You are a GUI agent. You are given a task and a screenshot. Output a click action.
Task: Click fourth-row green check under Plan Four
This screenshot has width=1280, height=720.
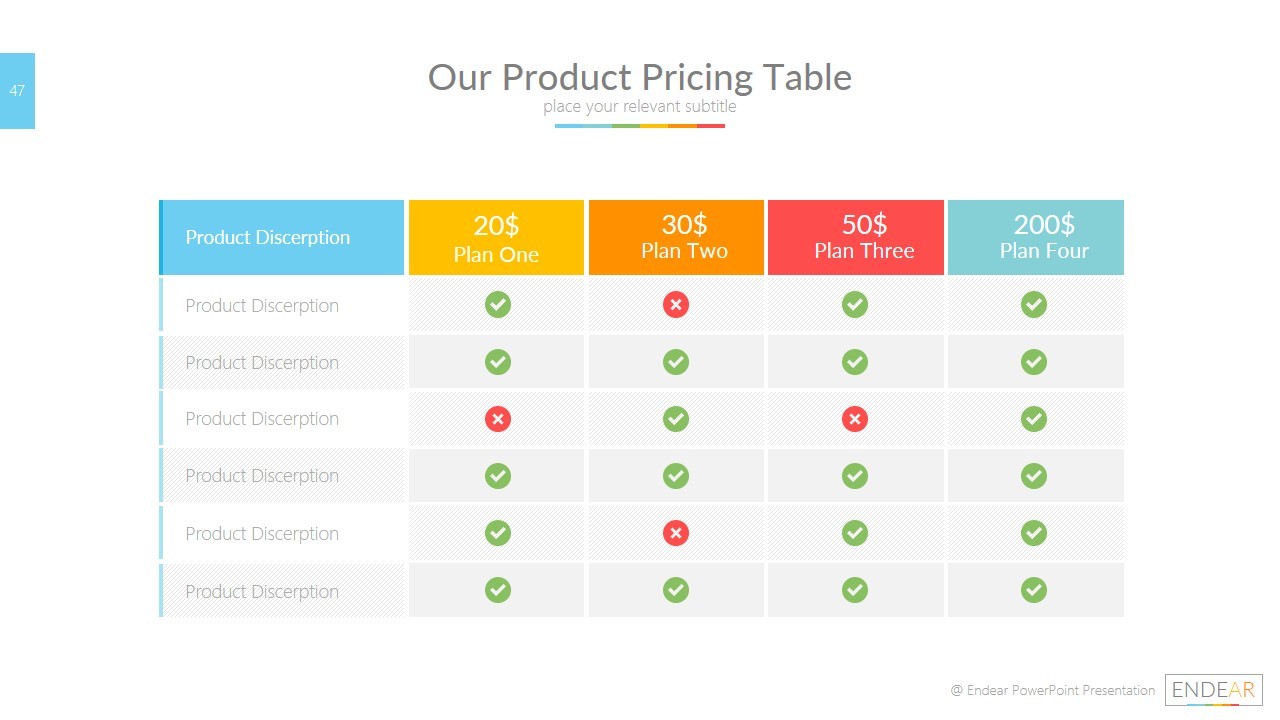(1034, 476)
